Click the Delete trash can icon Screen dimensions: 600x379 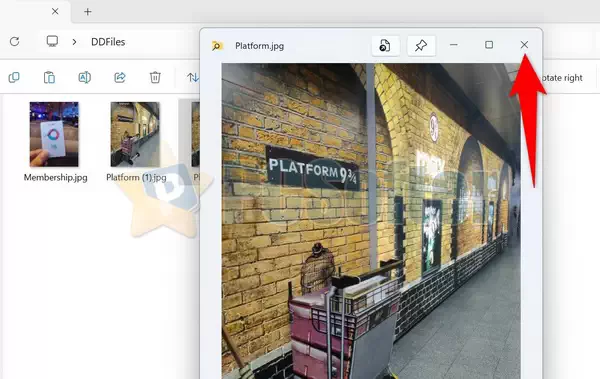pyautogui.click(x=155, y=77)
